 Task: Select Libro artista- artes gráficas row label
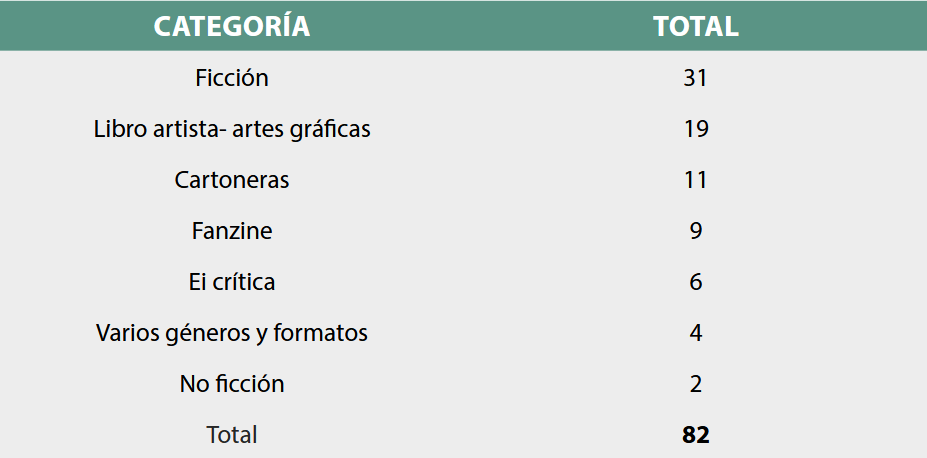tap(232, 129)
